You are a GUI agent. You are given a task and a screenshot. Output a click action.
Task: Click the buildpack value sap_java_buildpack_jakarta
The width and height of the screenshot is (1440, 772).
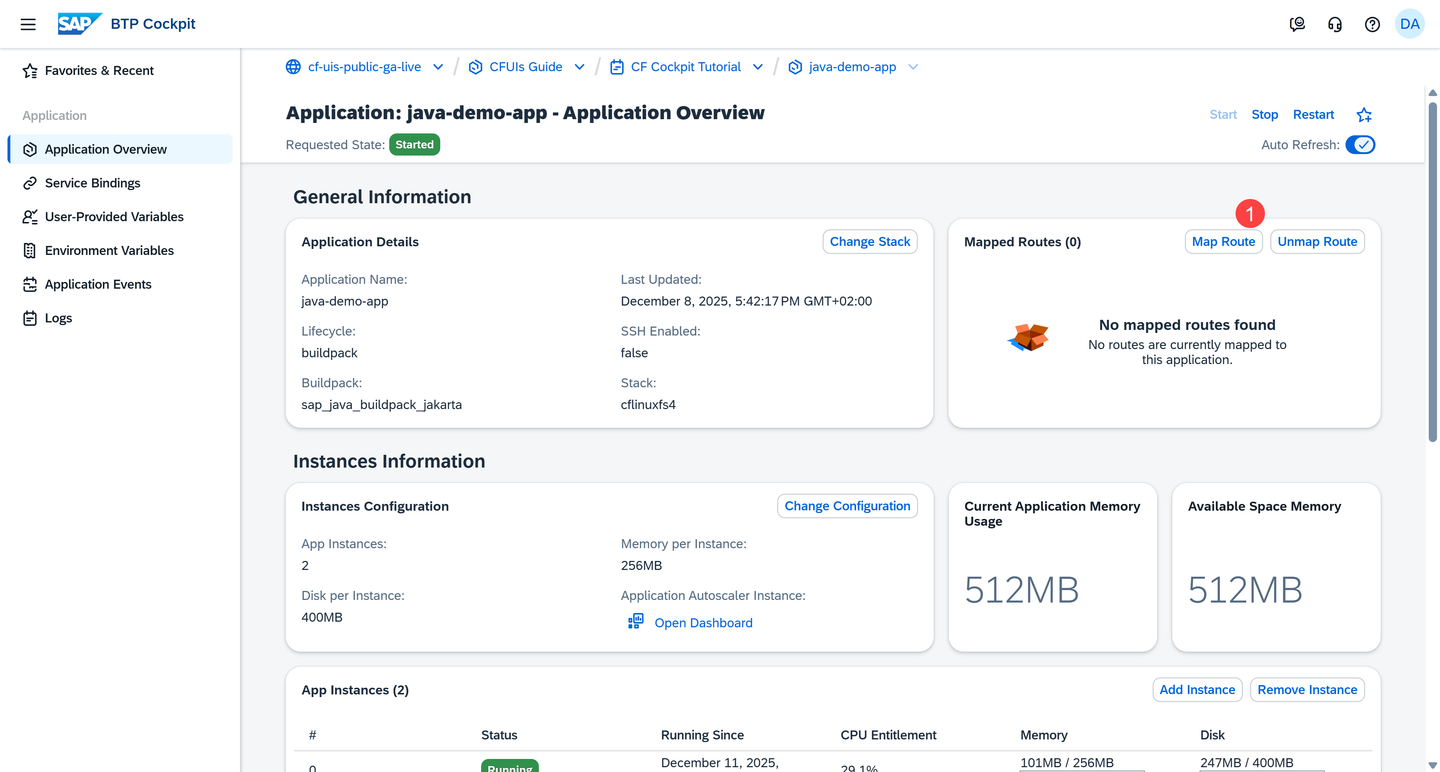pyautogui.click(x=381, y=405)
